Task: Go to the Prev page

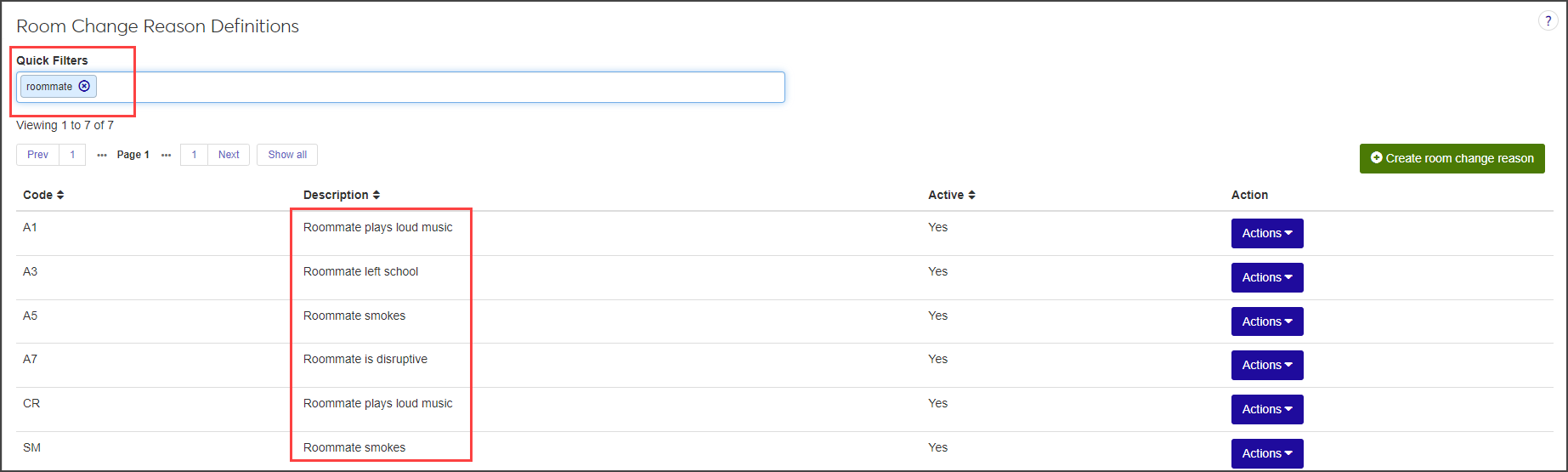Action: click(x=37, y=155)
